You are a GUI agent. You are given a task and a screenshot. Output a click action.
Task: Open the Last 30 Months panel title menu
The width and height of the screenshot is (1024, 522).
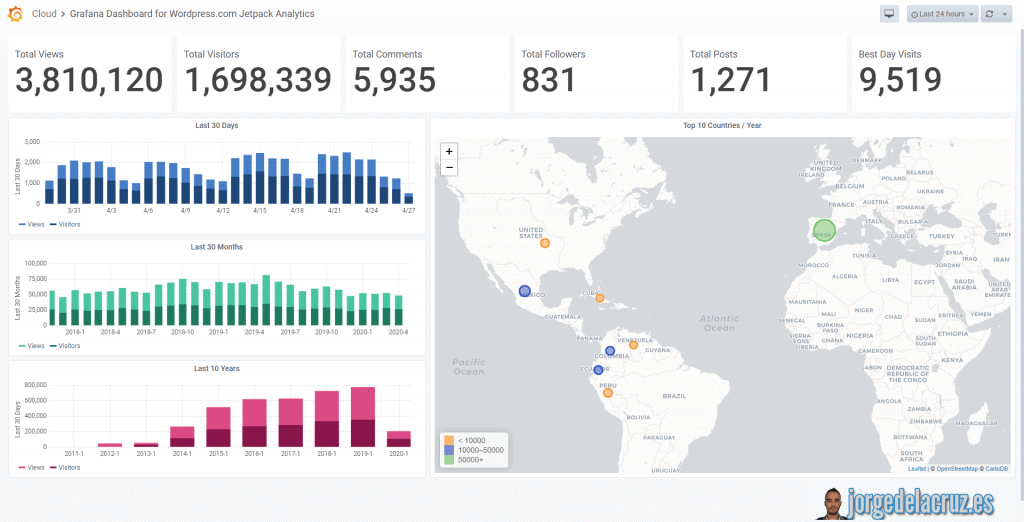(x=216, y=247)
